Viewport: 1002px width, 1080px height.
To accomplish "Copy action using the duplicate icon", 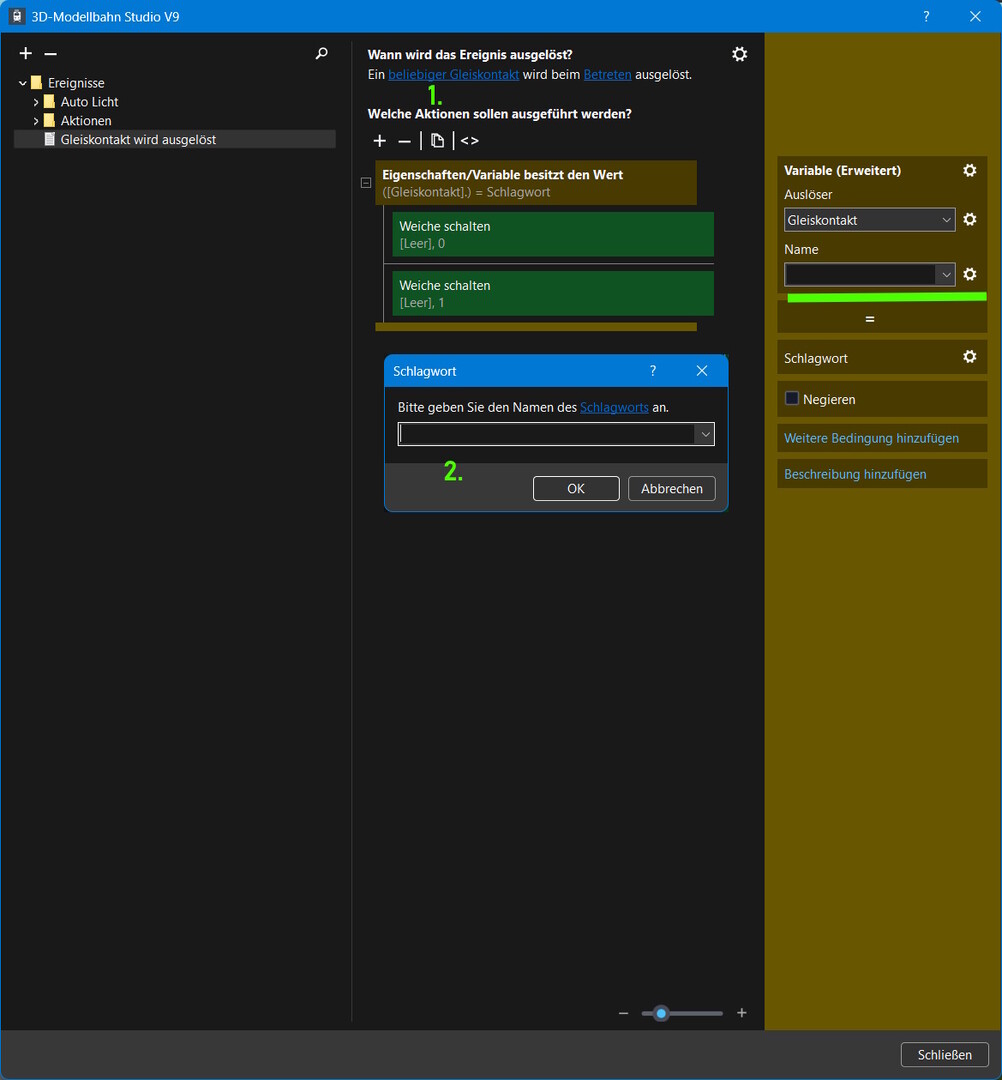I will (437, 141).
